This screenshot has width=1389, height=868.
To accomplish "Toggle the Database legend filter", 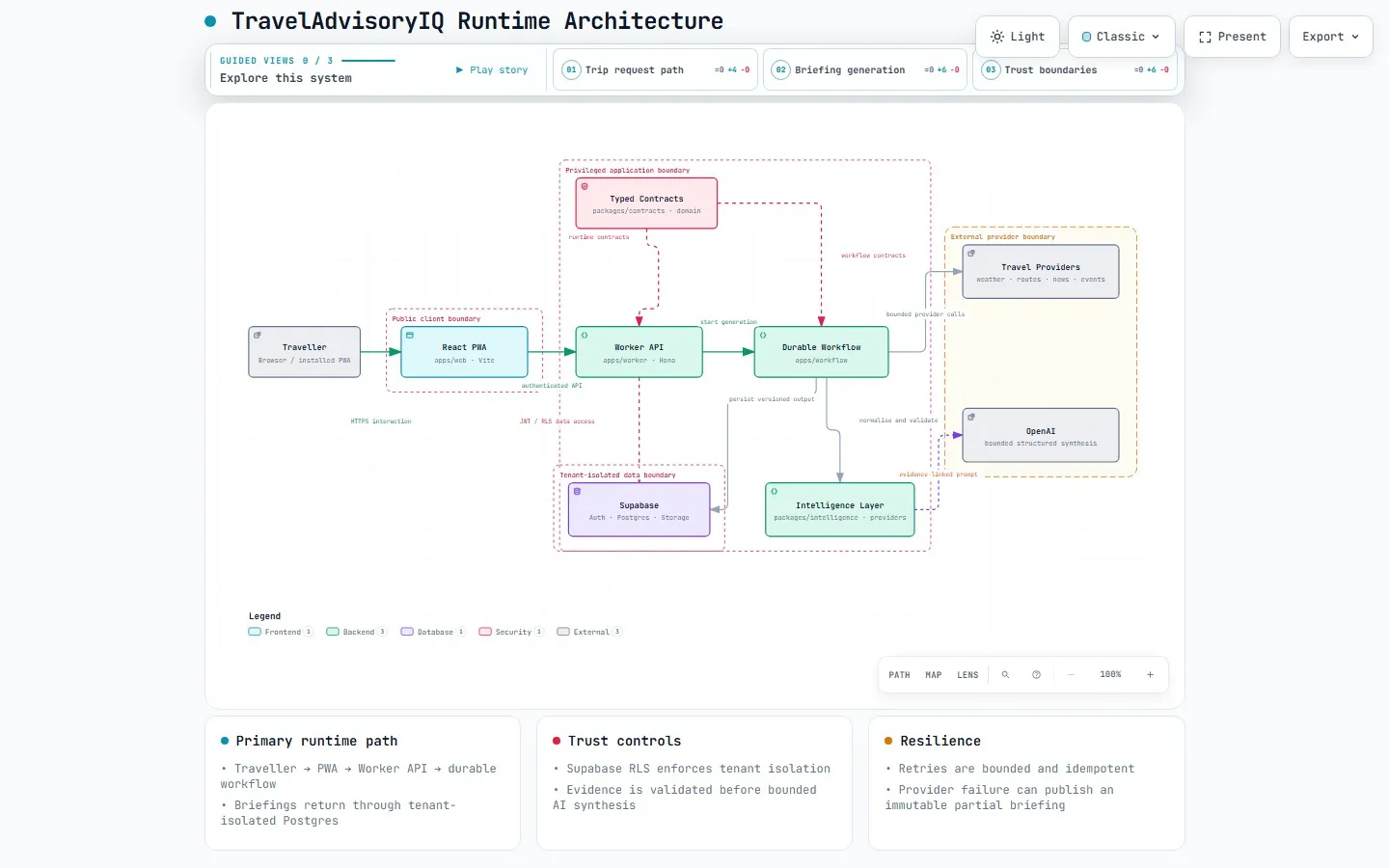I will point(433,632).
